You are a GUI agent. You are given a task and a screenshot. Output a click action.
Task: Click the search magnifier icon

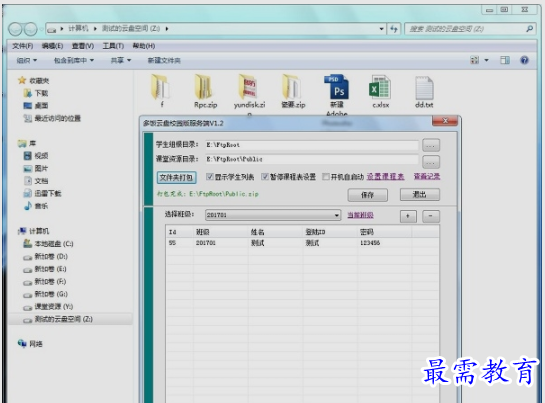point(529,29)
